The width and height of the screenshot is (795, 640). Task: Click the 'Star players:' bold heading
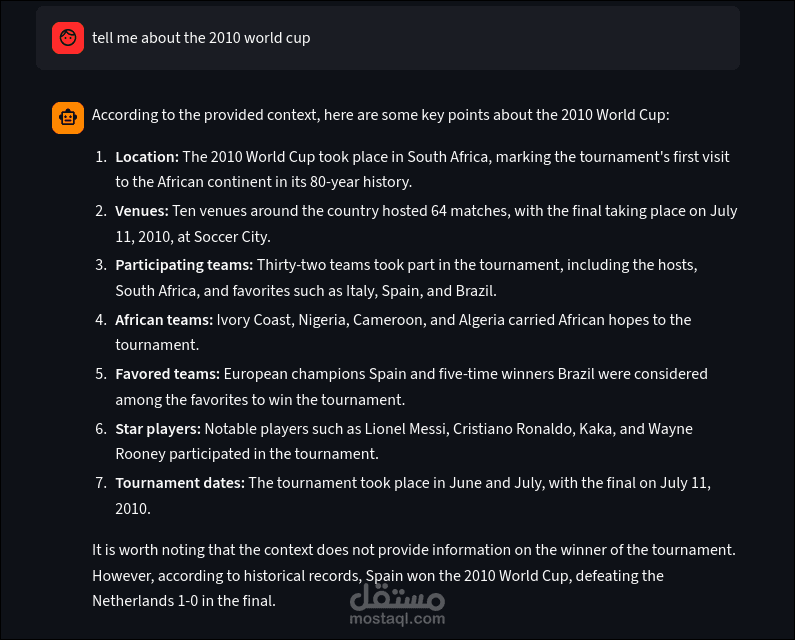(158, 429)
